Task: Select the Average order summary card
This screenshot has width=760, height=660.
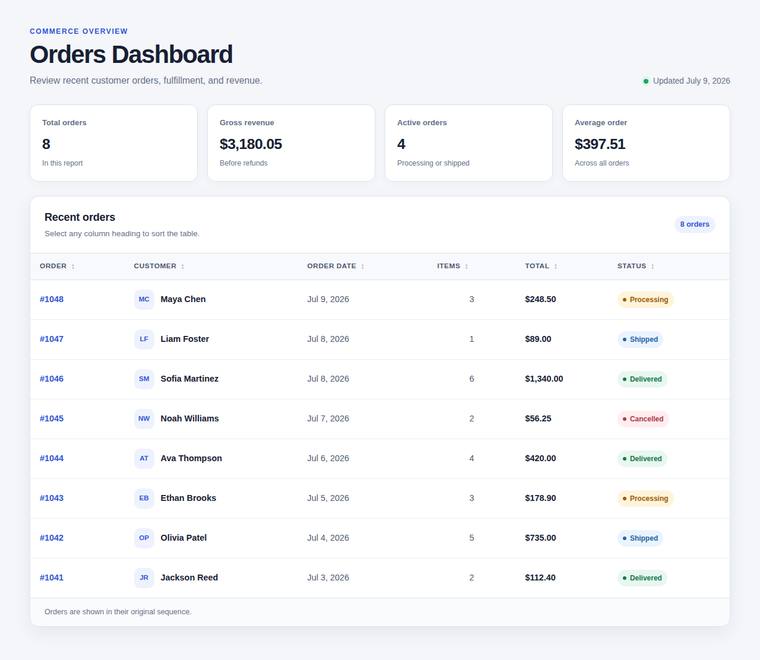Action: tap(646, 143)
